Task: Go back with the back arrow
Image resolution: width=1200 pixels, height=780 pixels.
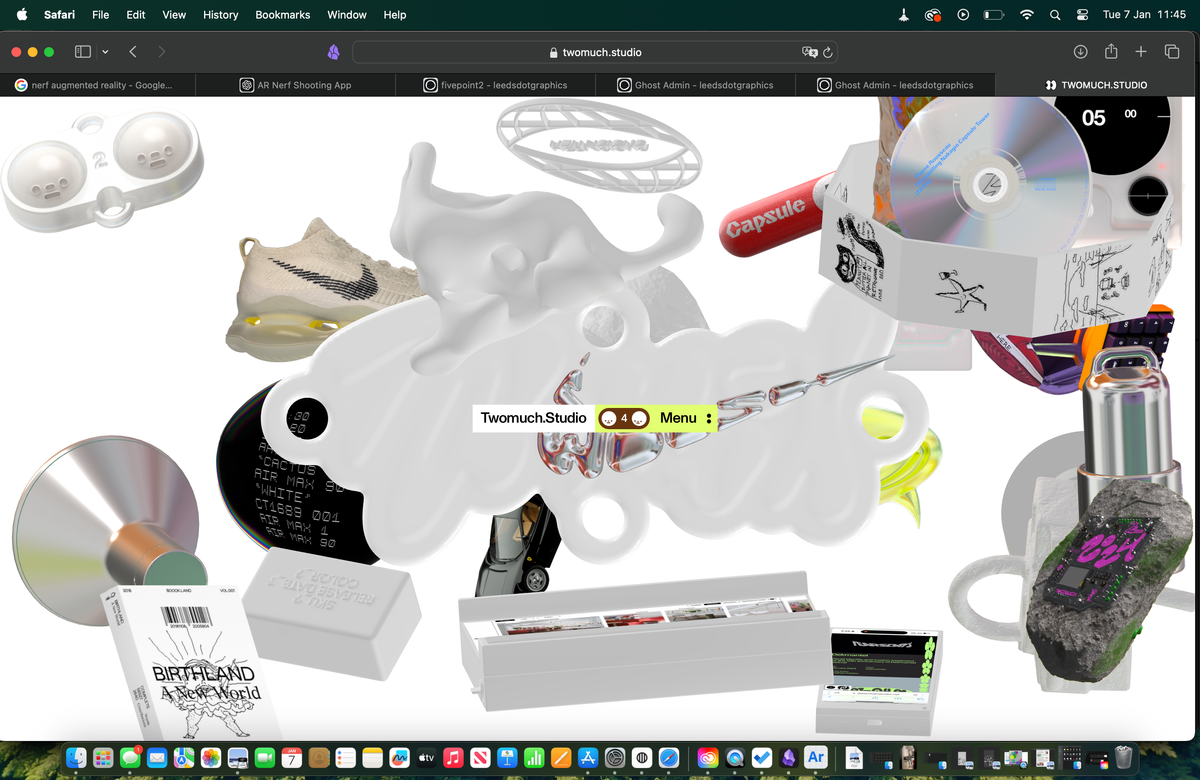Action: 133,52
